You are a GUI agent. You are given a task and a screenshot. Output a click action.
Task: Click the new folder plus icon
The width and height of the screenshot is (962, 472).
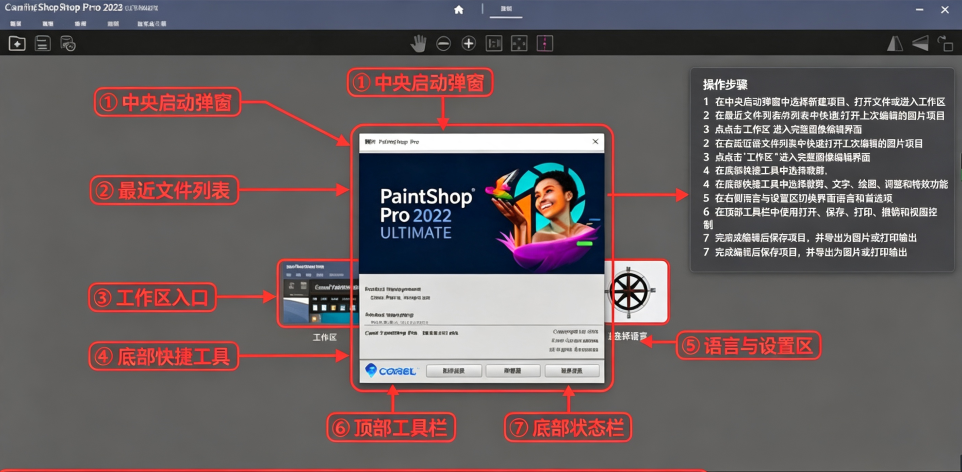click(17, 44)
